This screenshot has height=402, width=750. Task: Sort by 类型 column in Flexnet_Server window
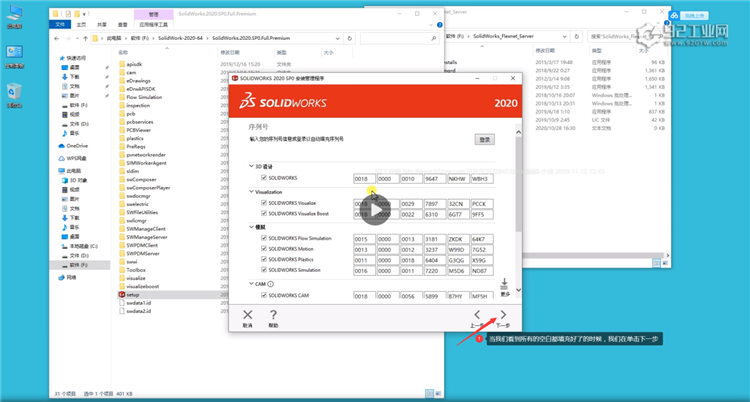[596, 50]
